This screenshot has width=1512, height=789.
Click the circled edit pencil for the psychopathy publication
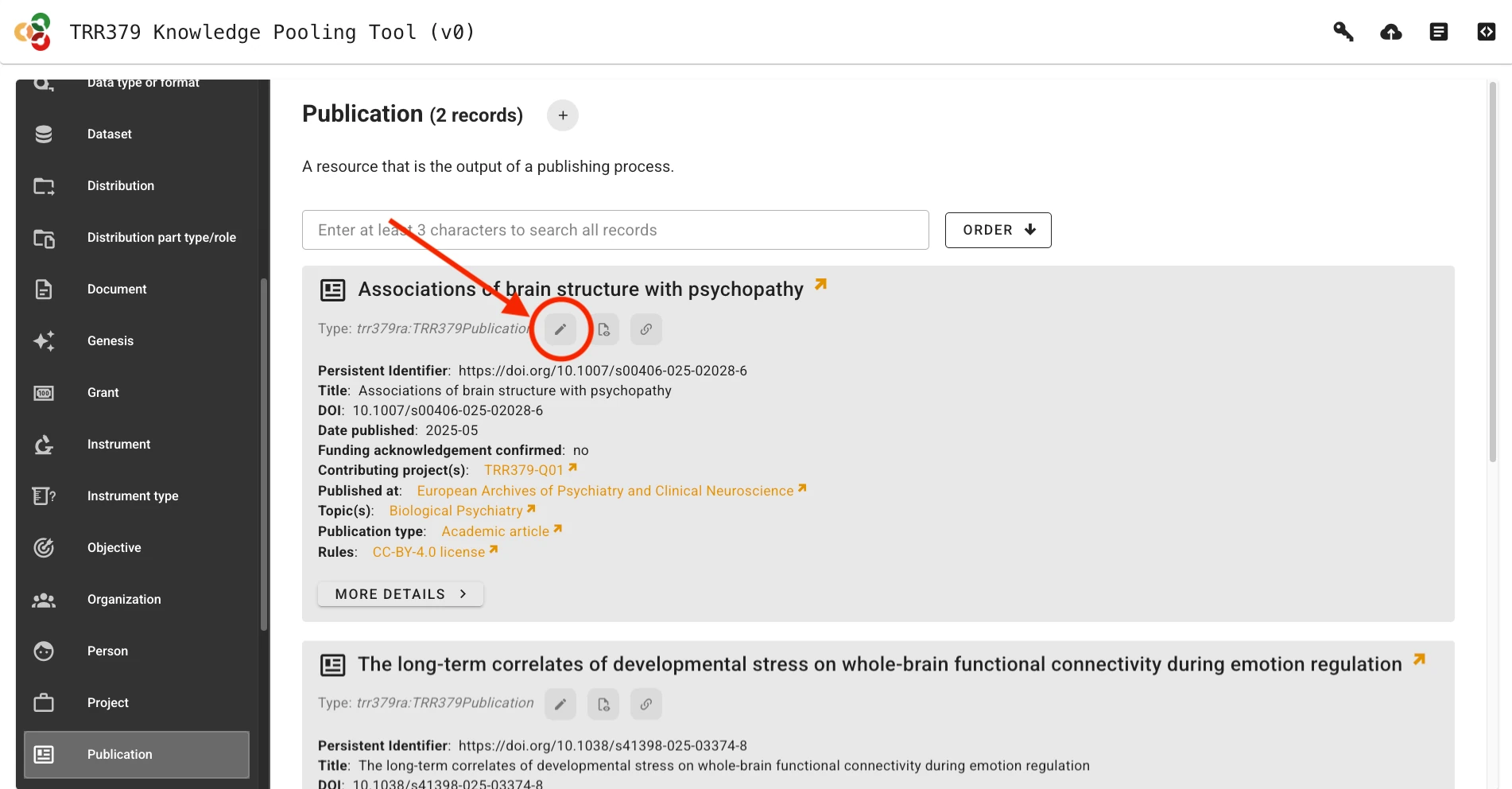point(560,328)
